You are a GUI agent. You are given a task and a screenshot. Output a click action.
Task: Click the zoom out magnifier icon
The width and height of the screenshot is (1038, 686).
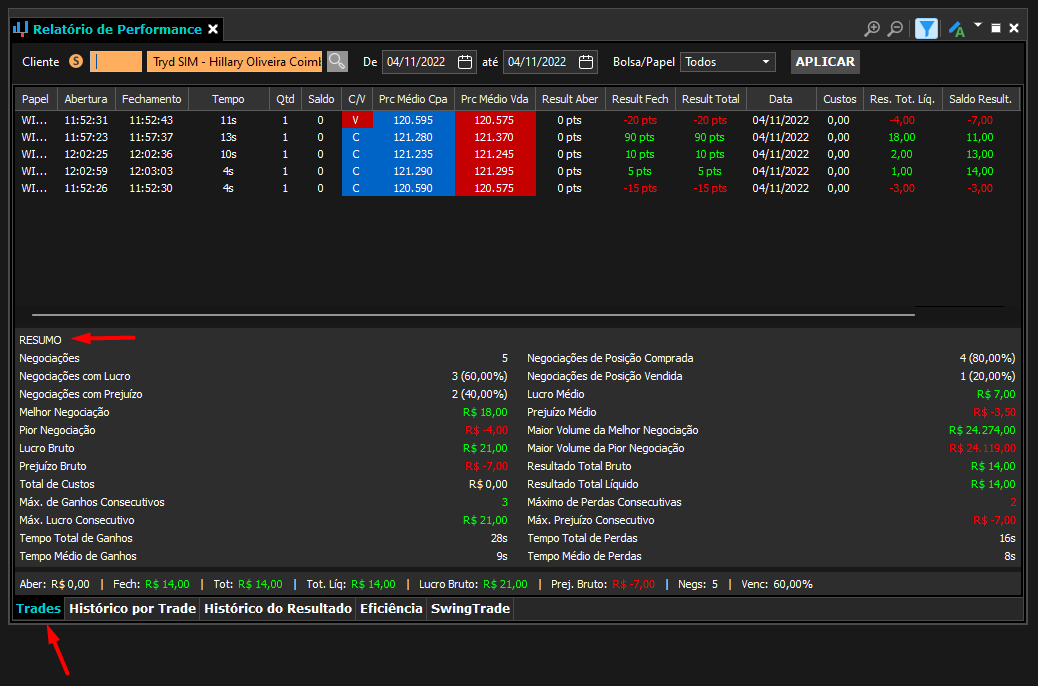pyautogui.click(x=895, y=28)
